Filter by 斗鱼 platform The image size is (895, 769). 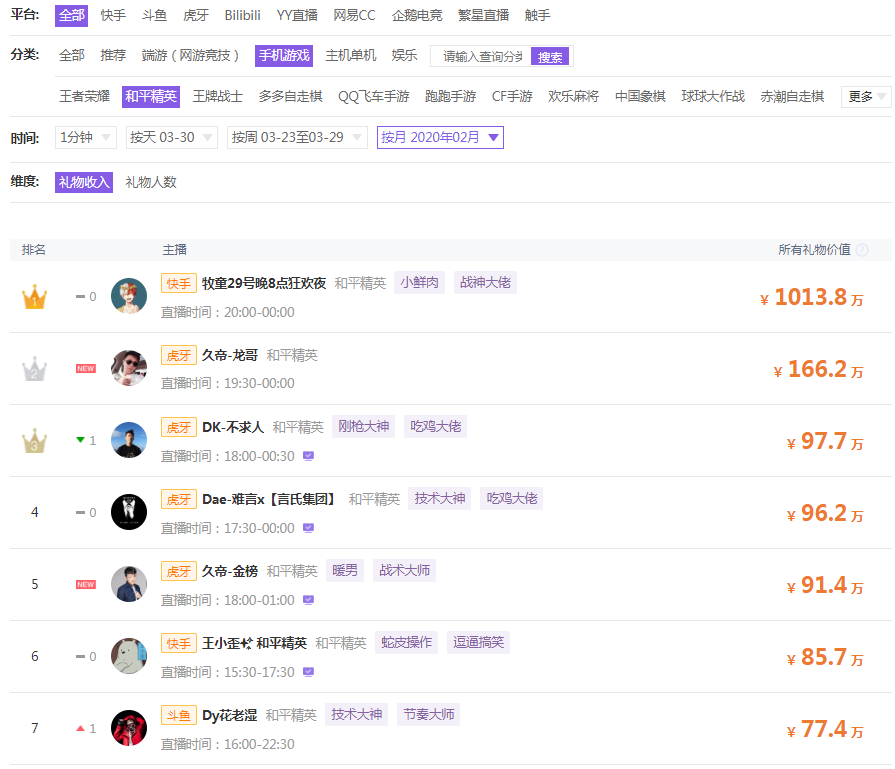pyautogui.click(x=154, y=15)
